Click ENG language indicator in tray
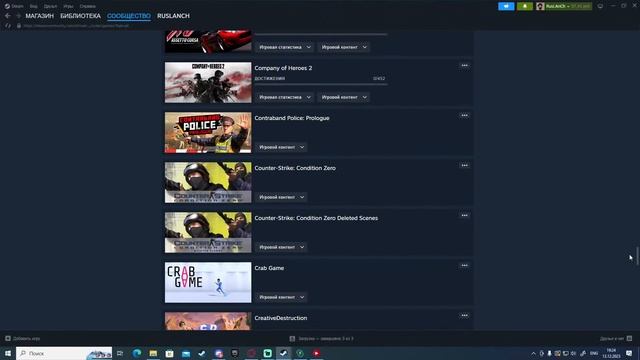 tap(594, 353)
